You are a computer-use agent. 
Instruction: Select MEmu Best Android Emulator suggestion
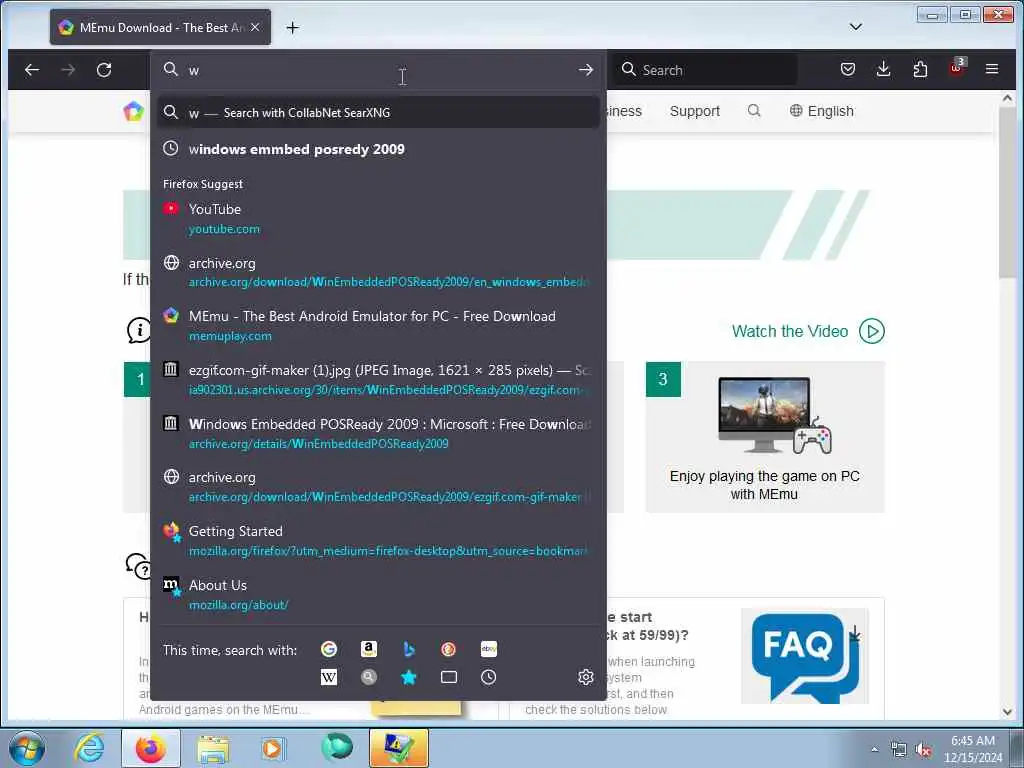[378, 325]
